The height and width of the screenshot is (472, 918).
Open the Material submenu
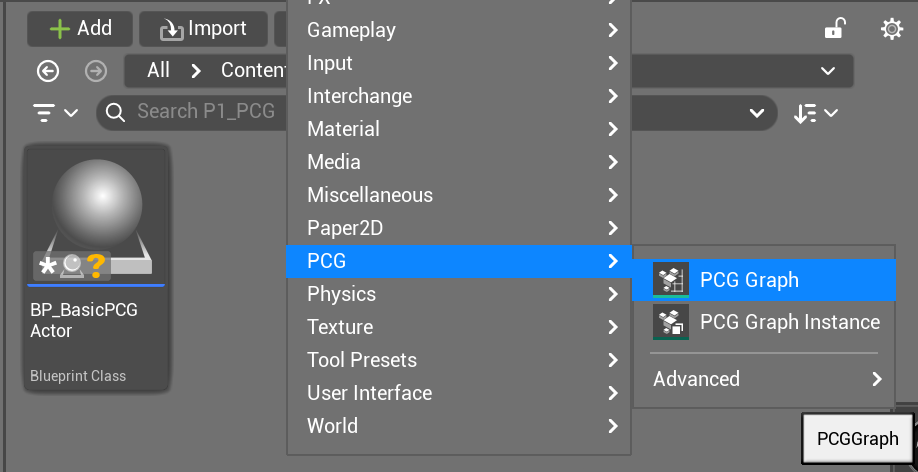pos(458,129)
